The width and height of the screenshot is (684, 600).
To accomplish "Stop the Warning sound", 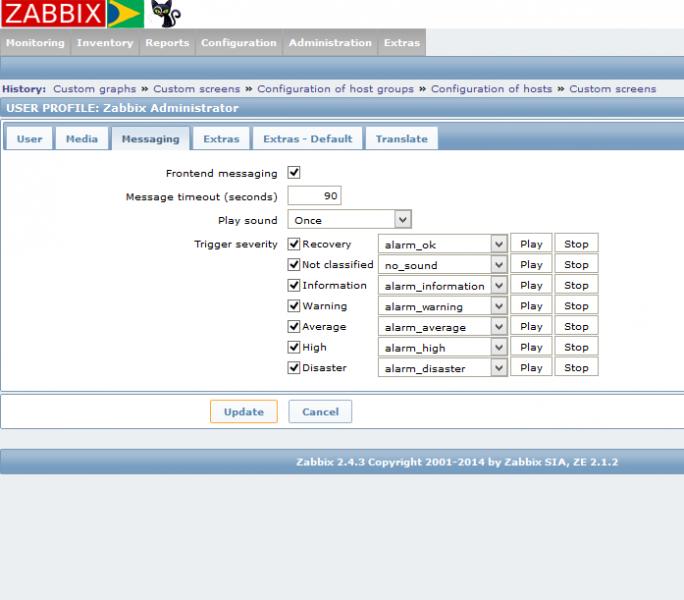I will click(576, 305).
